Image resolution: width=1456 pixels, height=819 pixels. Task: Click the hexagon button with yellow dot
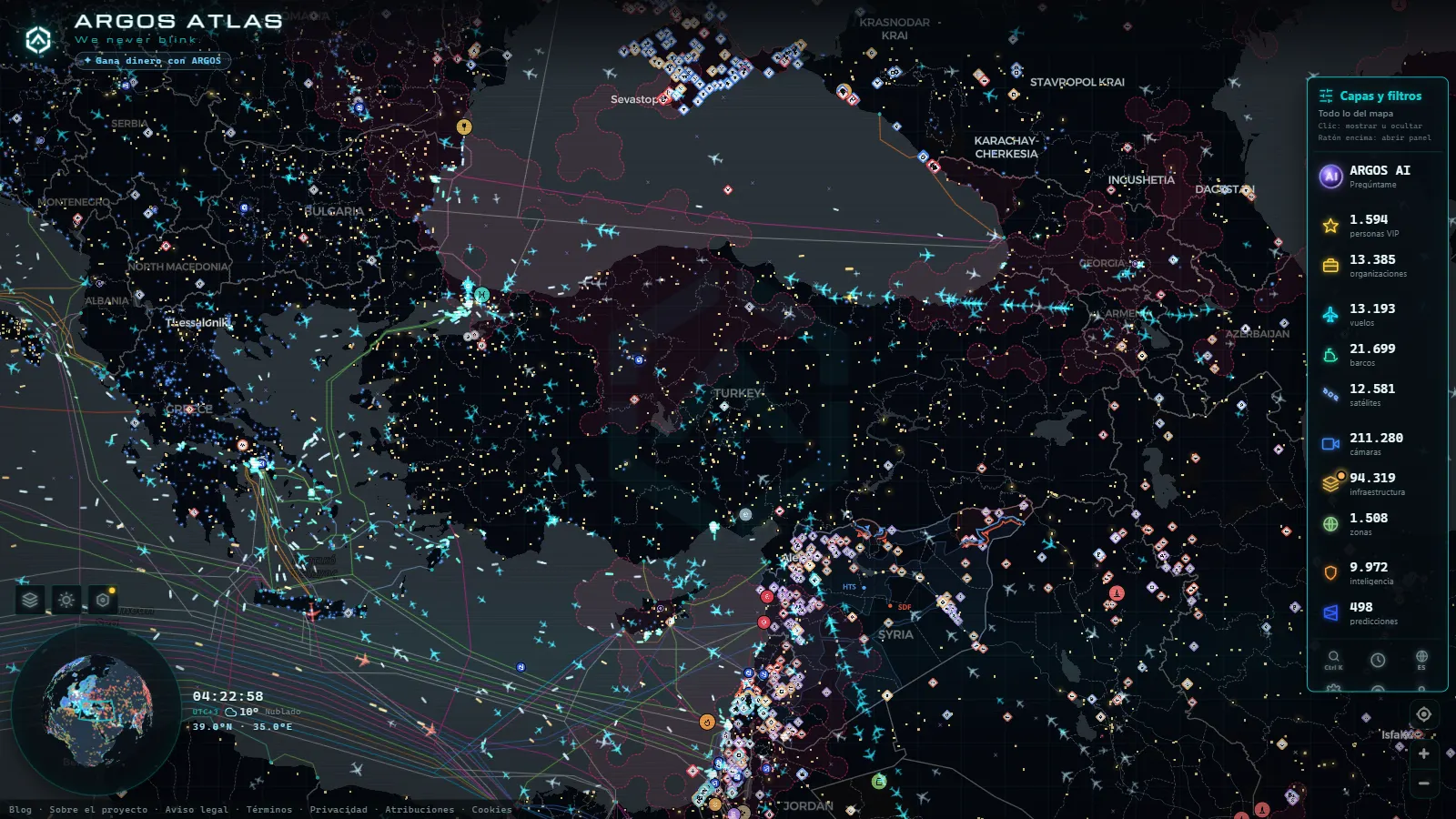click(x=103, y=600)
